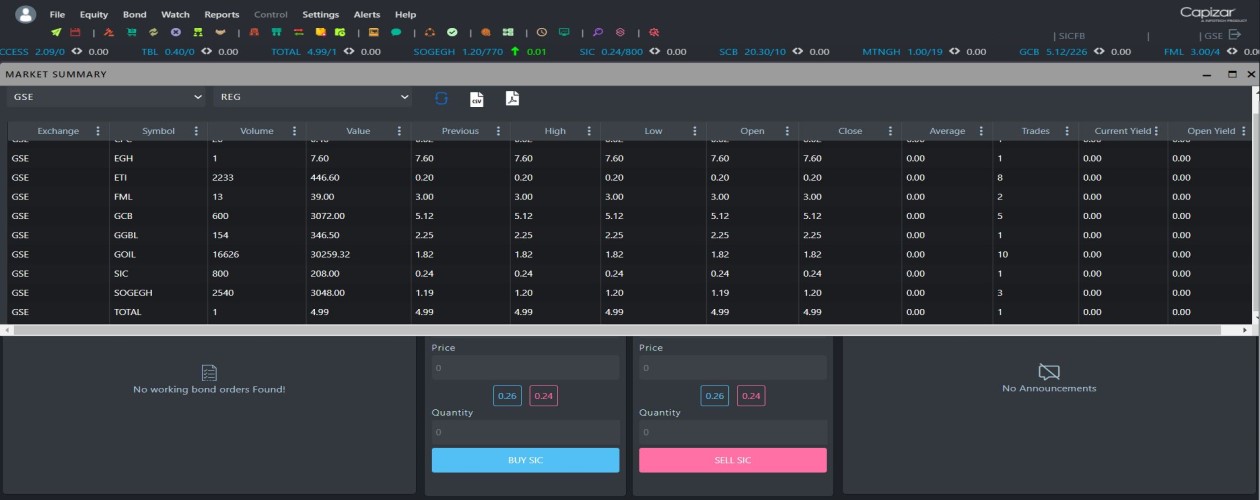Click the yellow note toolbar icon
The width and height of the screenshot is (1260, 500).
pyautogui.click(x=321, y=32)
